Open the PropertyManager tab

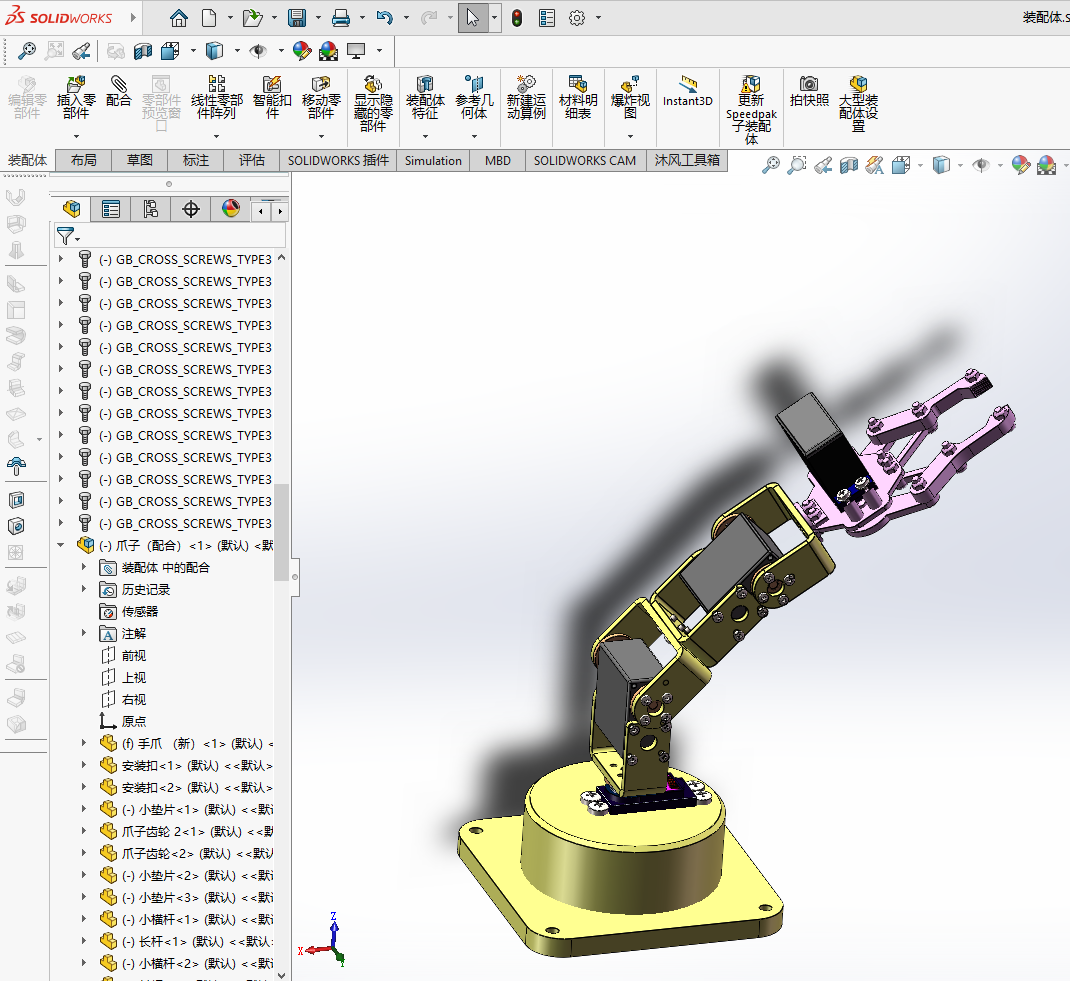111,209
